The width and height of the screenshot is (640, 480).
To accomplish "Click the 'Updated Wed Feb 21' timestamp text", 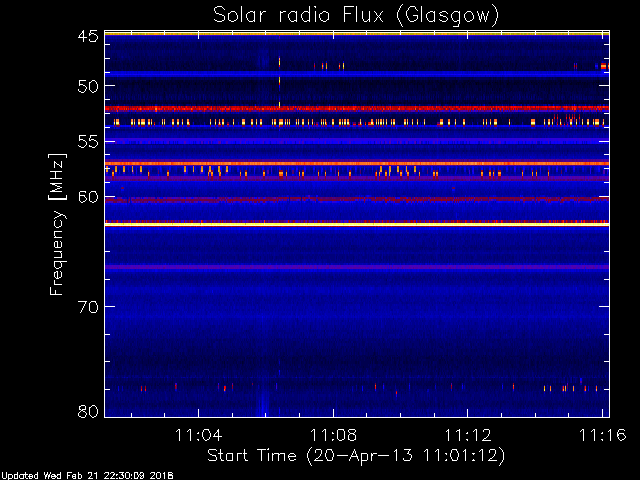I will 87,476.
